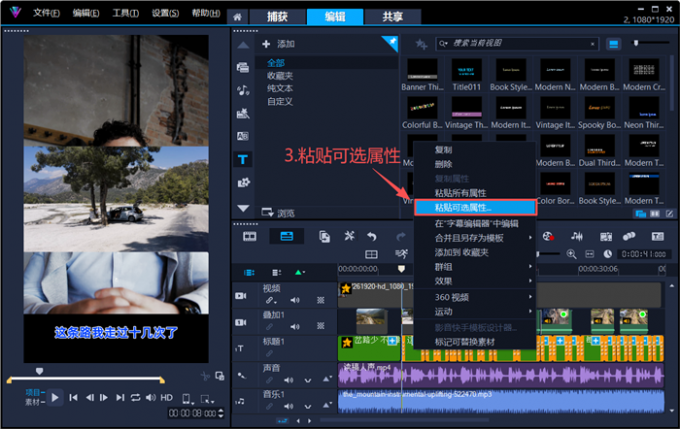Click the zoom-in magnifier on timeline
Screen dimensions: 680x429
(x=571, y=254)
